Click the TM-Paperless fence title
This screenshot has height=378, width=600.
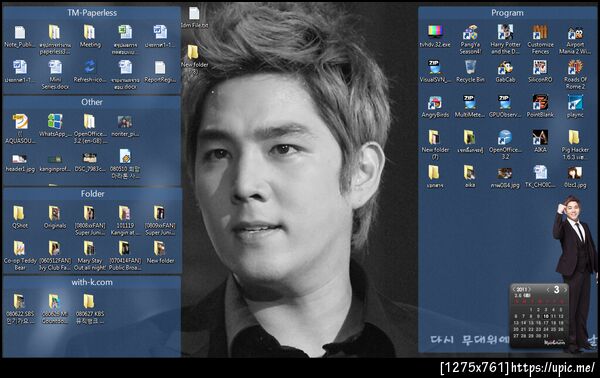[x=92, y=13]
